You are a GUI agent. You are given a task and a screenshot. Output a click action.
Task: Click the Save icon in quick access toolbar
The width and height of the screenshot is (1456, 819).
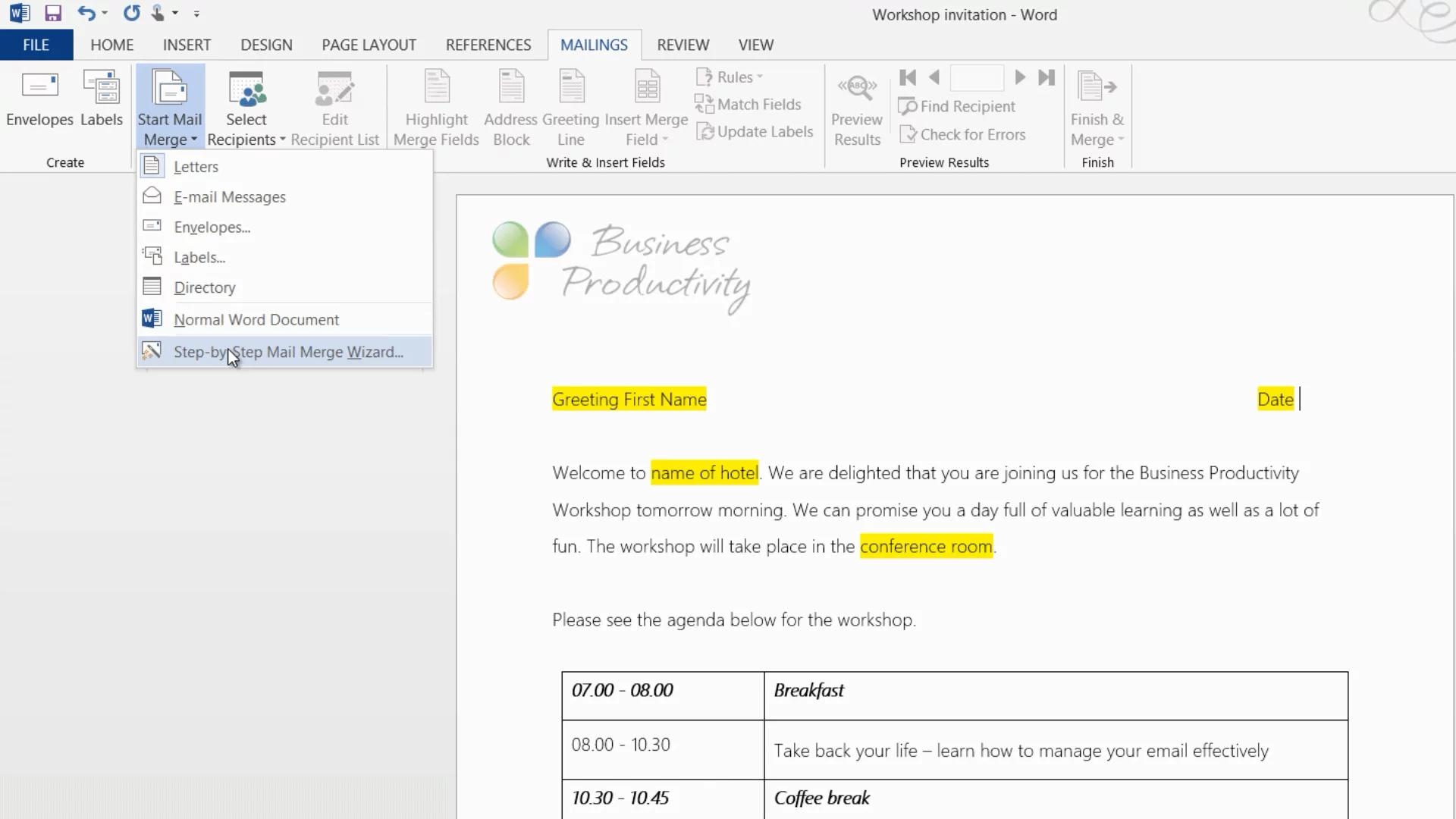click(x=52, y=13)
